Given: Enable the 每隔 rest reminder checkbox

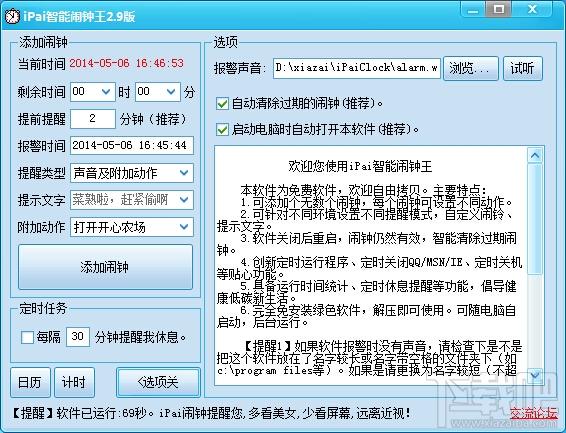Looking at the screenshot, I should (x=27, y=337).
